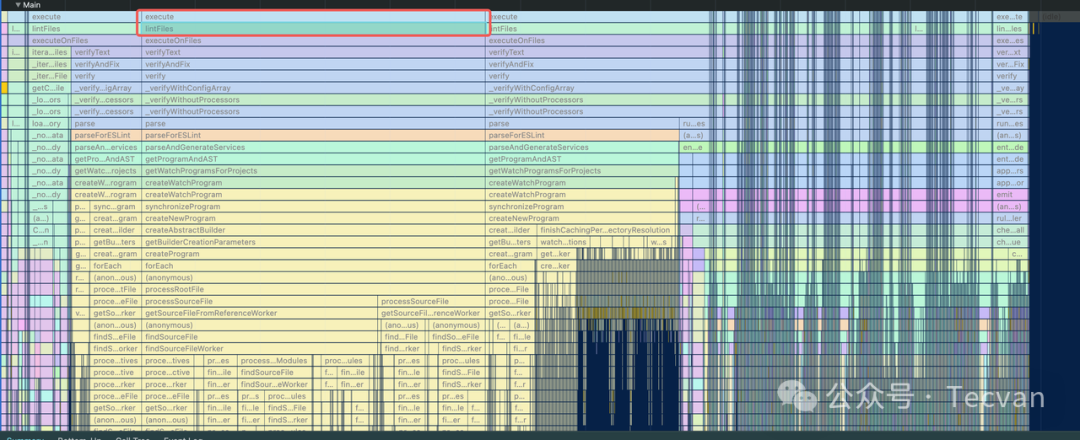Select the 'exe...es' call frame

(1011, 41)
